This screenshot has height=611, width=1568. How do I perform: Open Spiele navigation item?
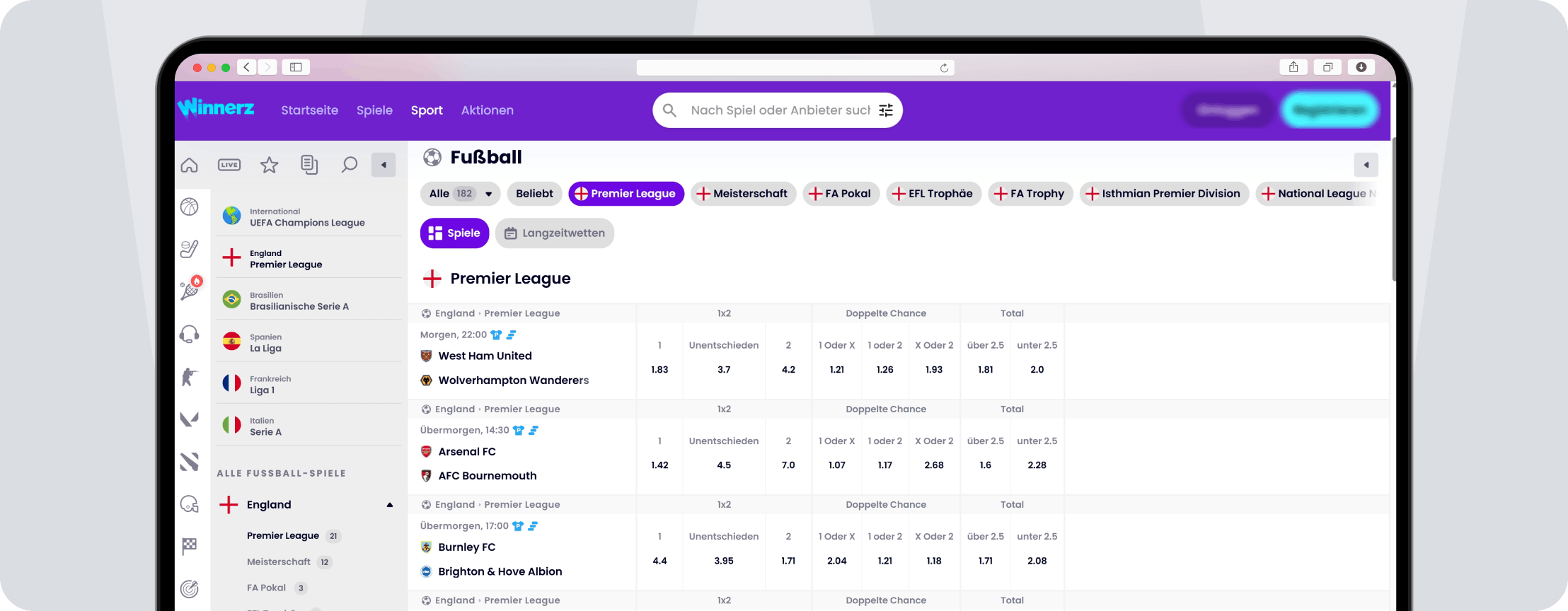374,110
